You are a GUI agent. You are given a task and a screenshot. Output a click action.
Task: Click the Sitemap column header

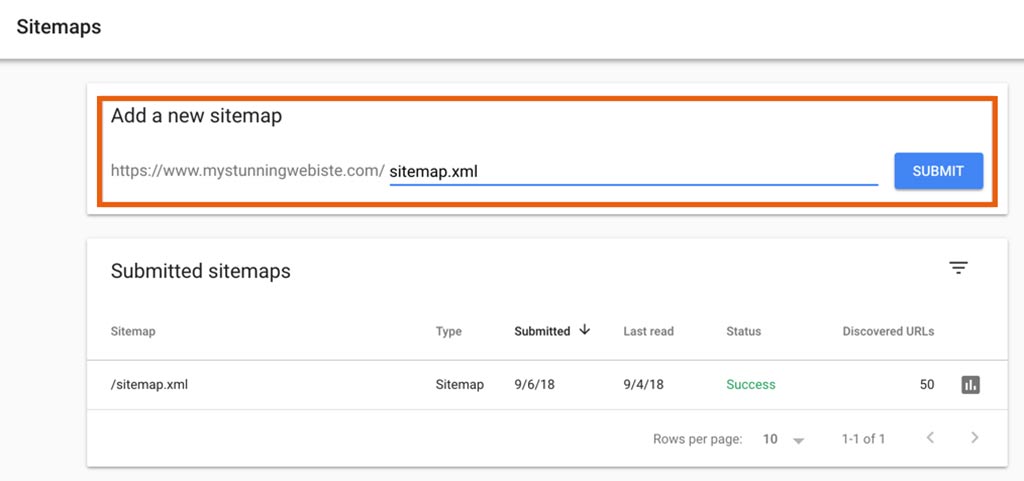click(x=133, y=331)
